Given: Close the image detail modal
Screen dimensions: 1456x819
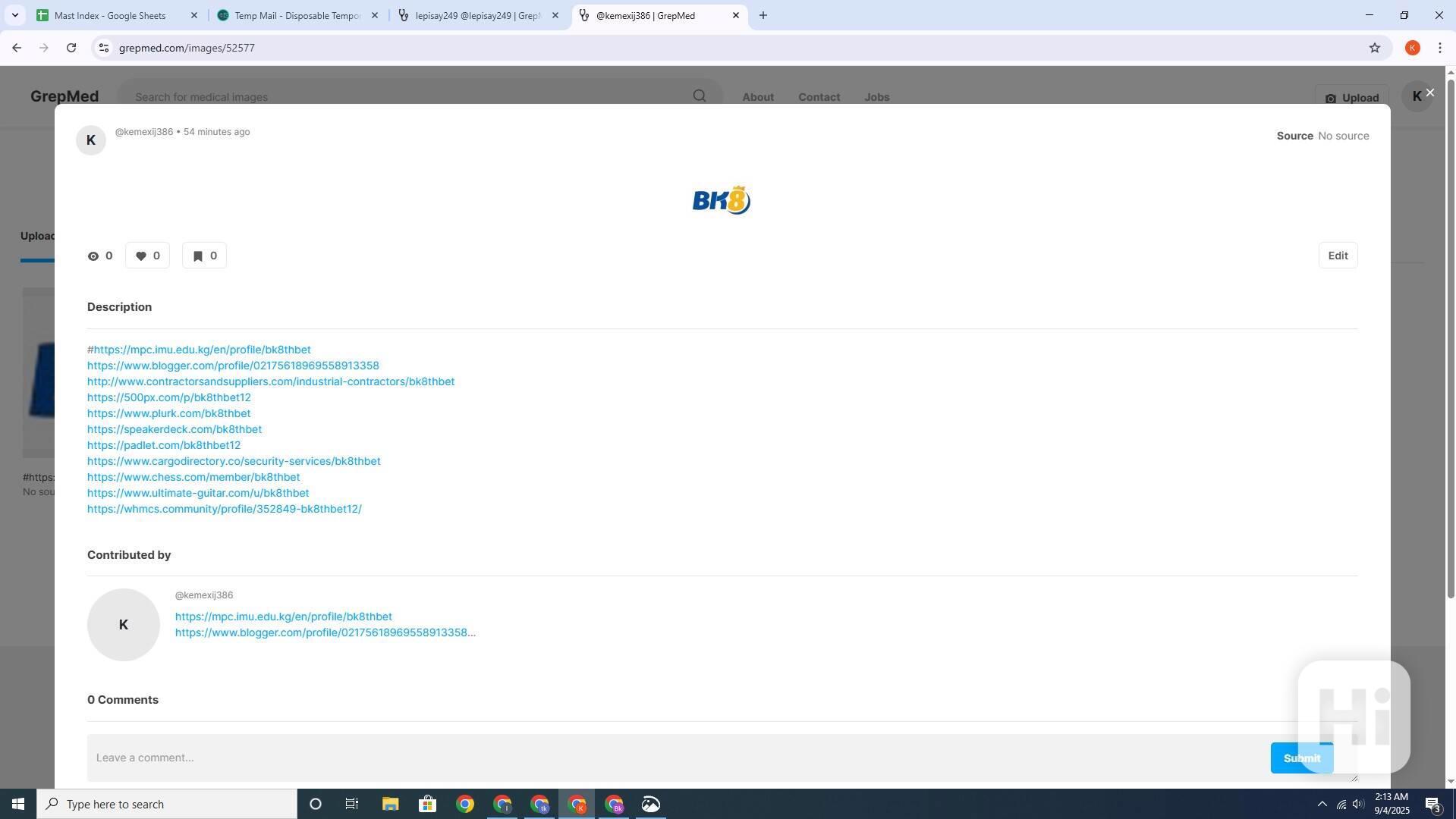Looking at the screenshot, I should pos(1429,93).
